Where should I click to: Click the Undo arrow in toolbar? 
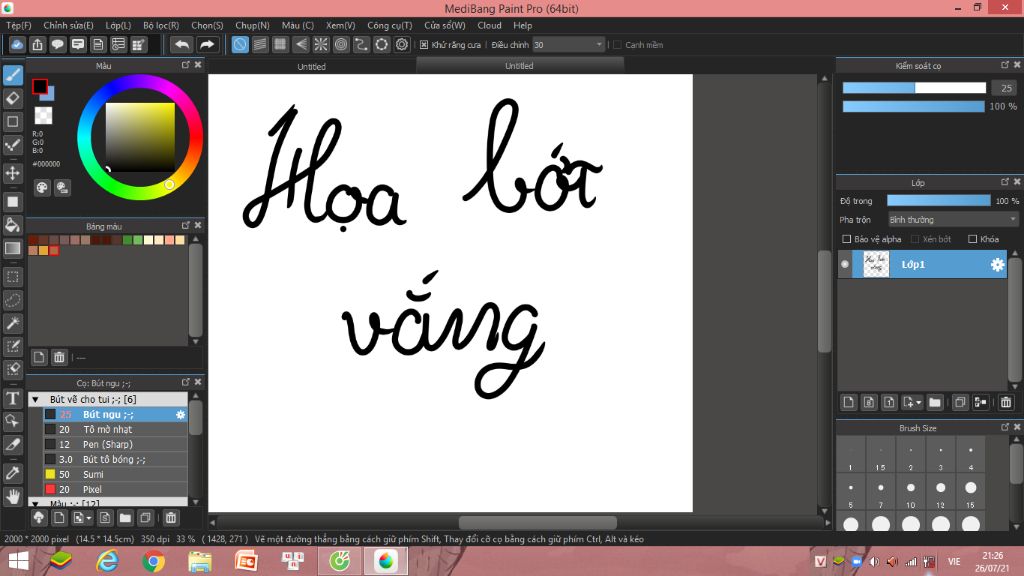coord(182,44)
